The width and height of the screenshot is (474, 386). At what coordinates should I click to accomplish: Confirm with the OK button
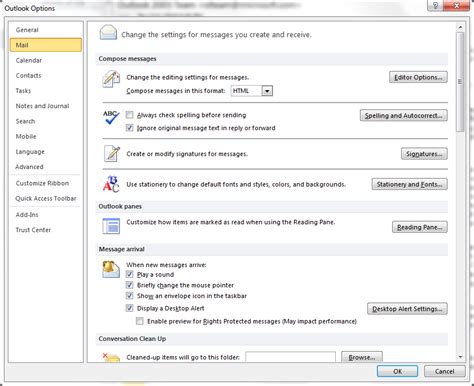(397, 371)
